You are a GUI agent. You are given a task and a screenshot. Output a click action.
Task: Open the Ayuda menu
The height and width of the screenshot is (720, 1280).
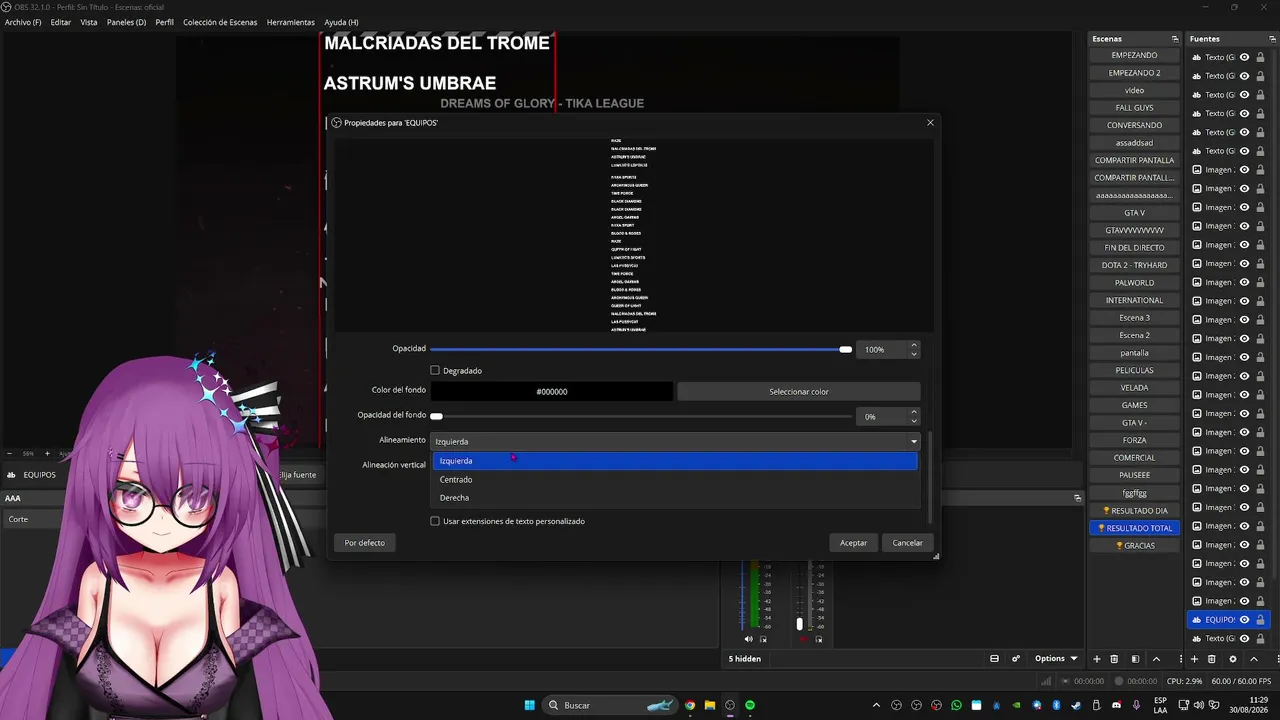tap(341, 22)
